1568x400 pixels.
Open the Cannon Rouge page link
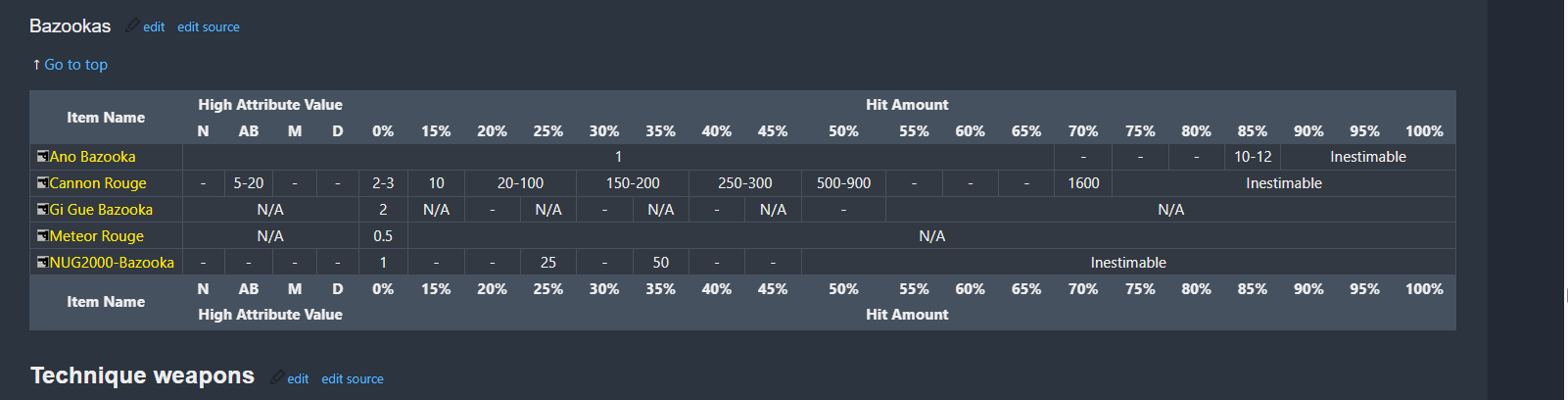[98, 183]
